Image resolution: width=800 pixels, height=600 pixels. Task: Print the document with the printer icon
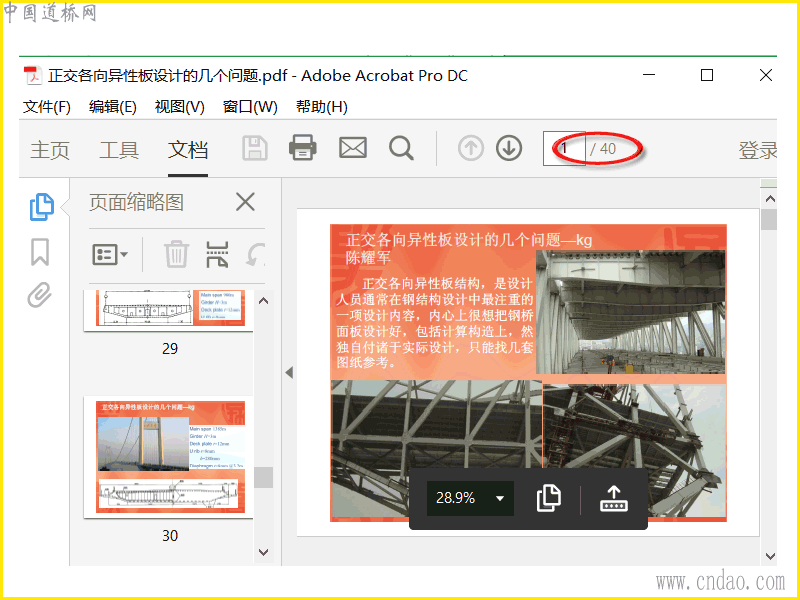tap(303, 148)
